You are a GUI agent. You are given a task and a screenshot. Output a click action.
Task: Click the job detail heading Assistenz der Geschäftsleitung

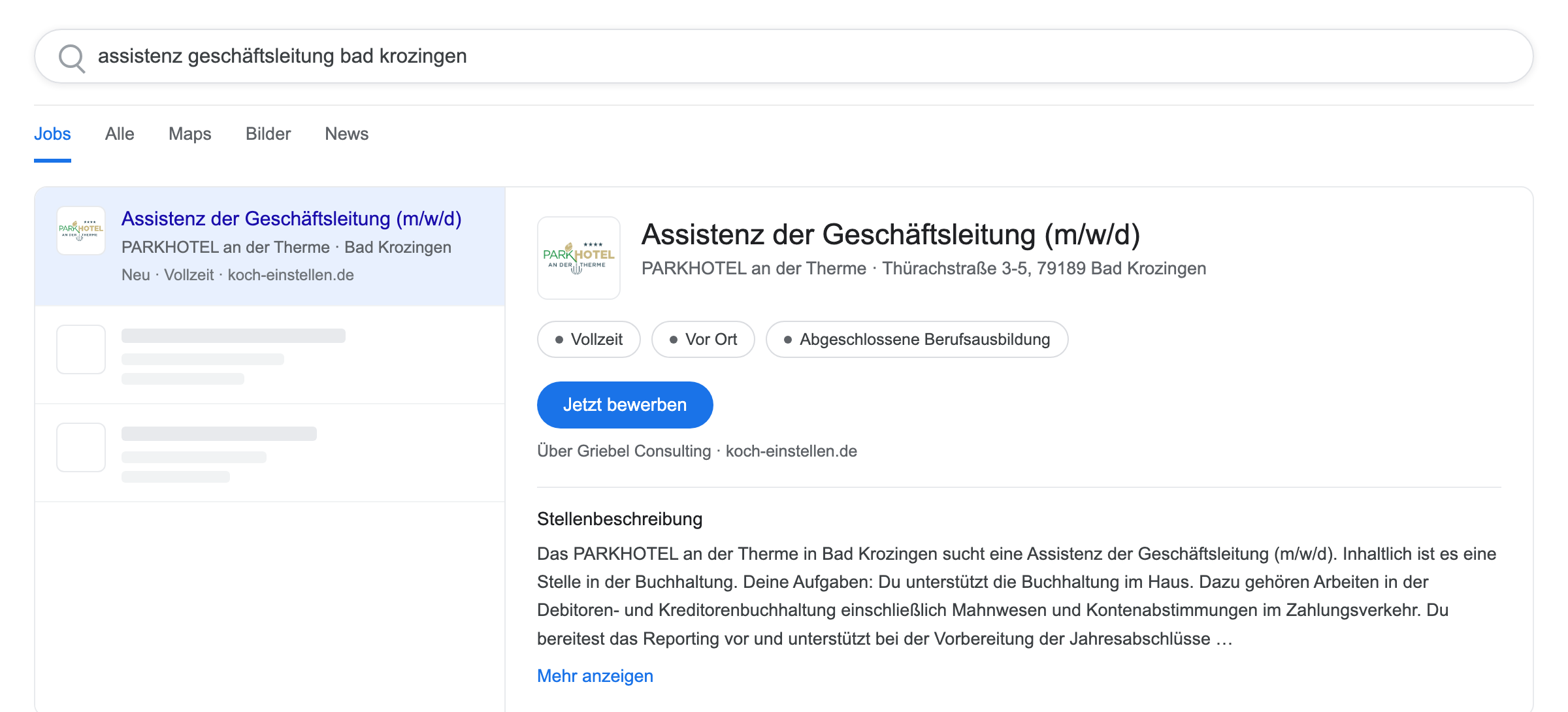click(890, 235)
